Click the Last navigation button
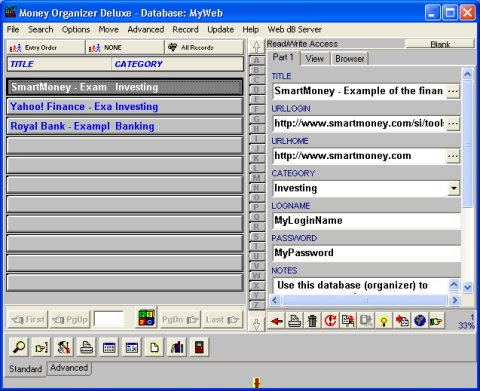This screenshot has width=480, height=391. pos(223,320)
